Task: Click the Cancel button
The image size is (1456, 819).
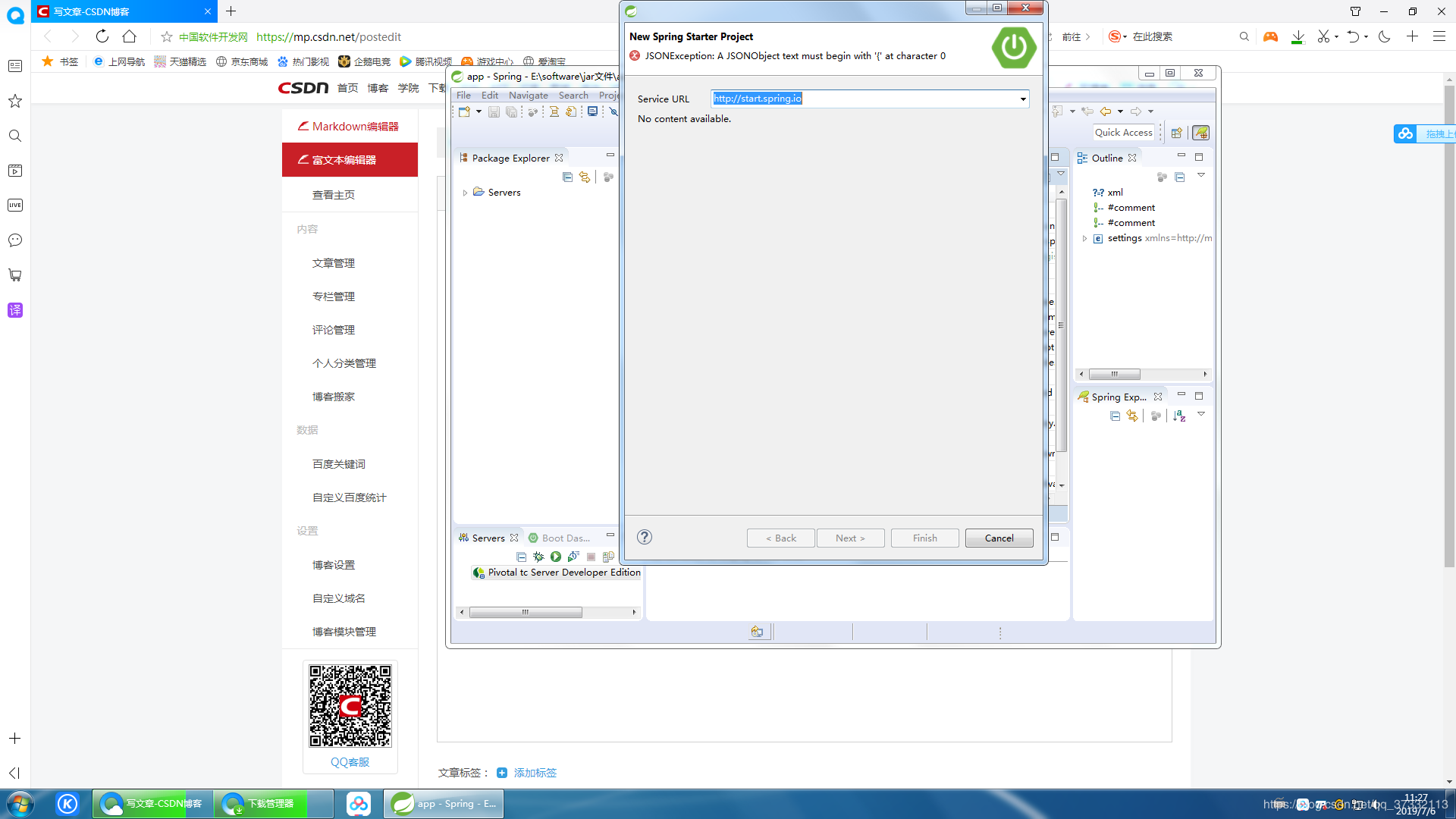Action: click(999, 538)
